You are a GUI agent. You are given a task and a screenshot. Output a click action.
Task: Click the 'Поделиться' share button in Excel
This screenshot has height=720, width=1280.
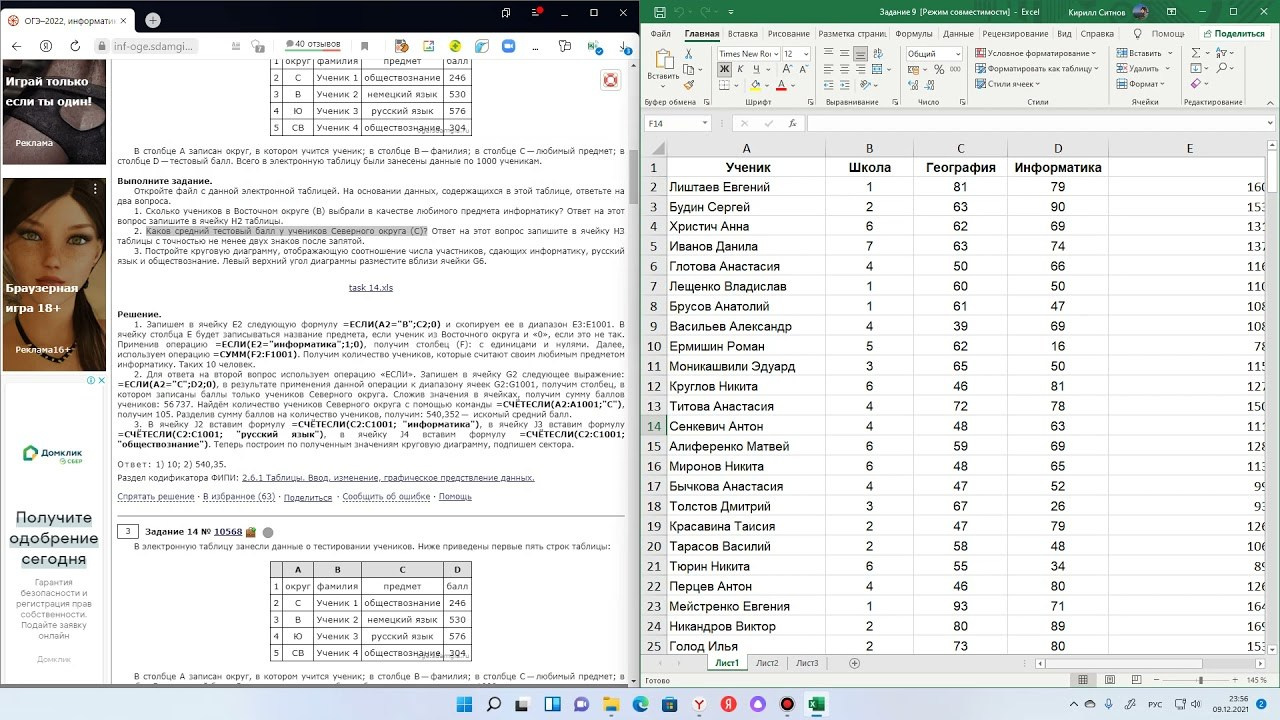coord(1234,33)
